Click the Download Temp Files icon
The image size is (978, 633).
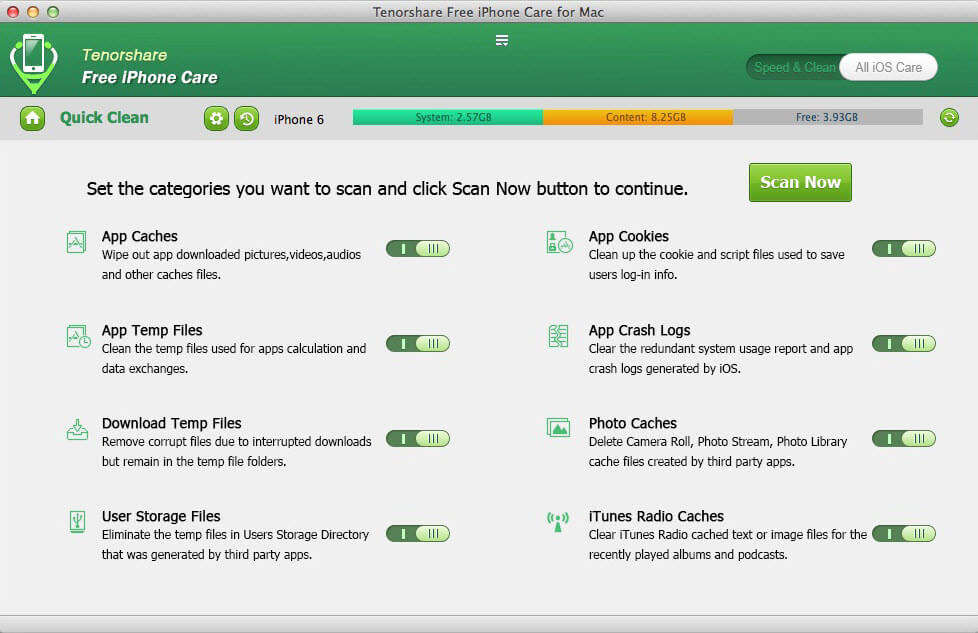(77, 429)
